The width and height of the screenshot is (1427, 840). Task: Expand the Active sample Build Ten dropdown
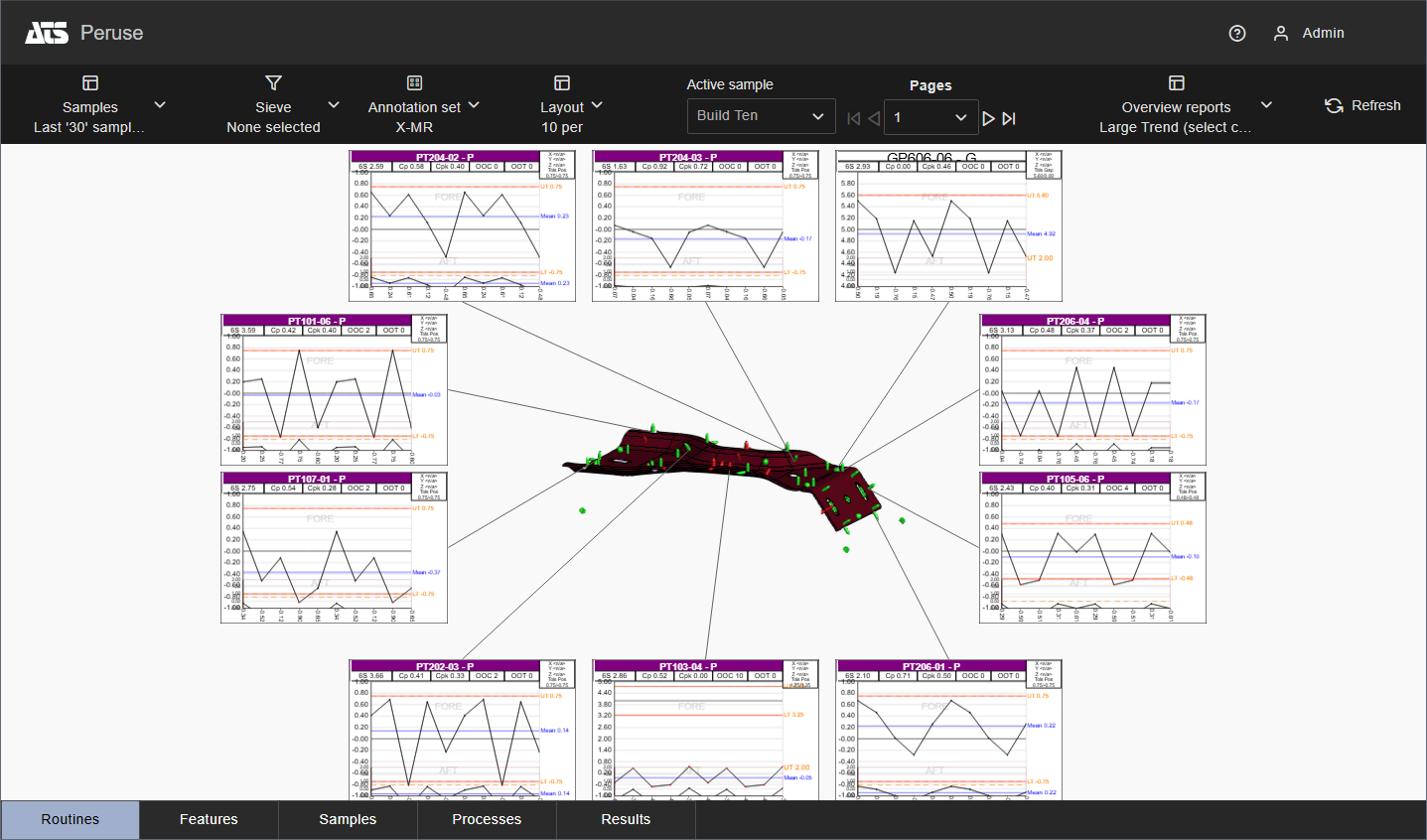[x=761, y=116]
